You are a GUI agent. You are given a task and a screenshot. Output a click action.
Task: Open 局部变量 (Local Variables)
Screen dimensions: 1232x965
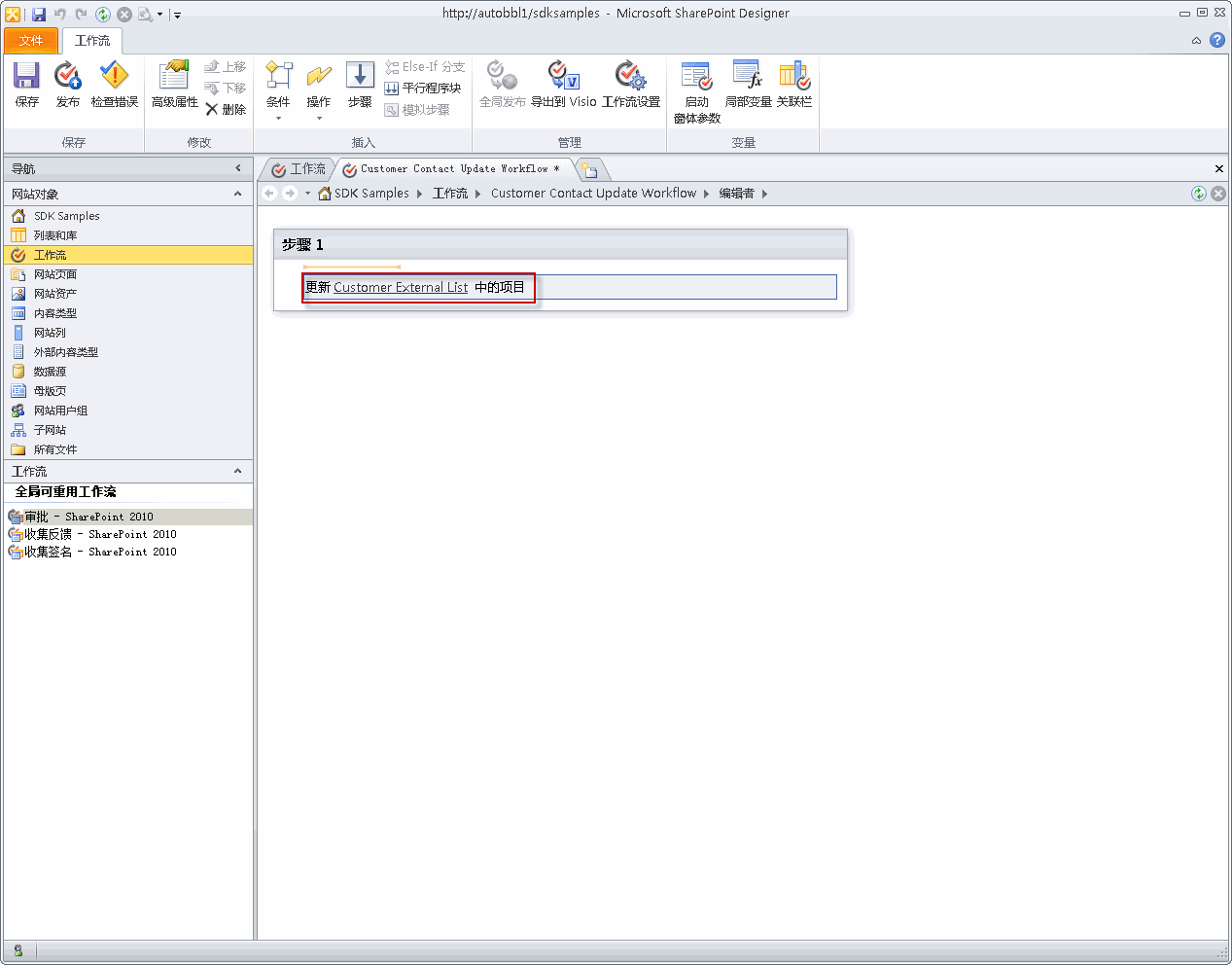click(x=748, y=85)
